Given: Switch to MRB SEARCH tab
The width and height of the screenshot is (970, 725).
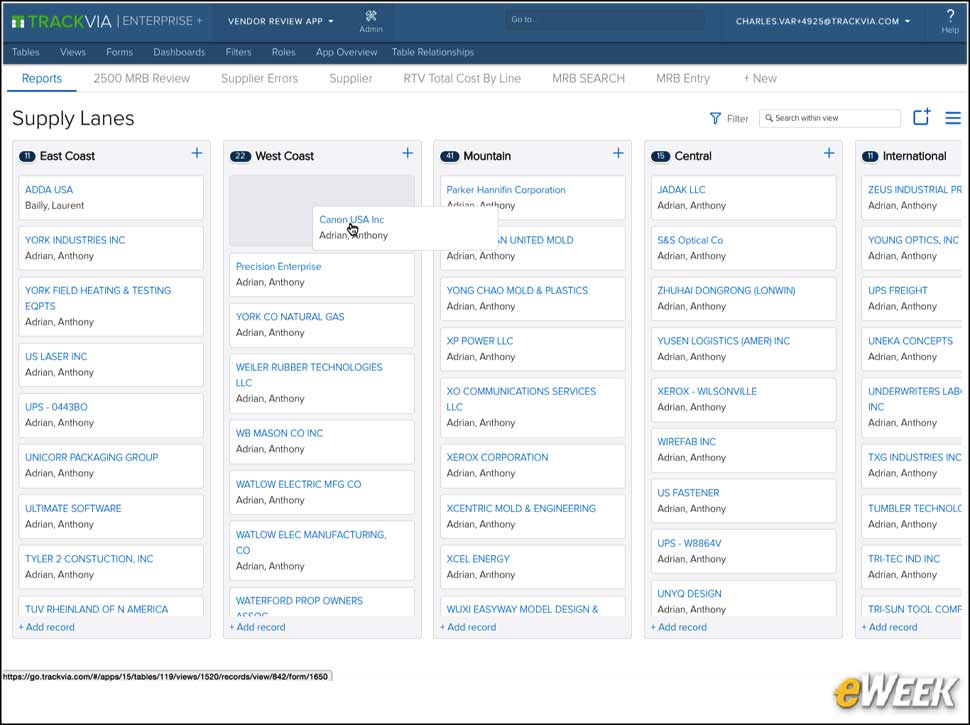Looking at the screenshot, I should [588, 79].
